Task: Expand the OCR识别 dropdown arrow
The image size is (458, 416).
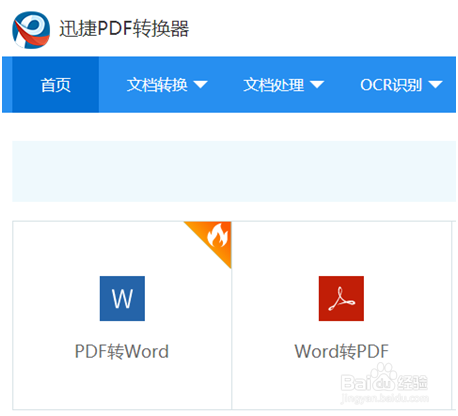Action: pos(435,85)
